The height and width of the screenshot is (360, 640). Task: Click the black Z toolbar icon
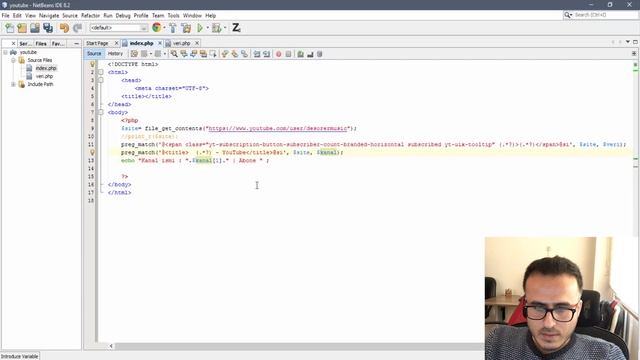point(236,28)
